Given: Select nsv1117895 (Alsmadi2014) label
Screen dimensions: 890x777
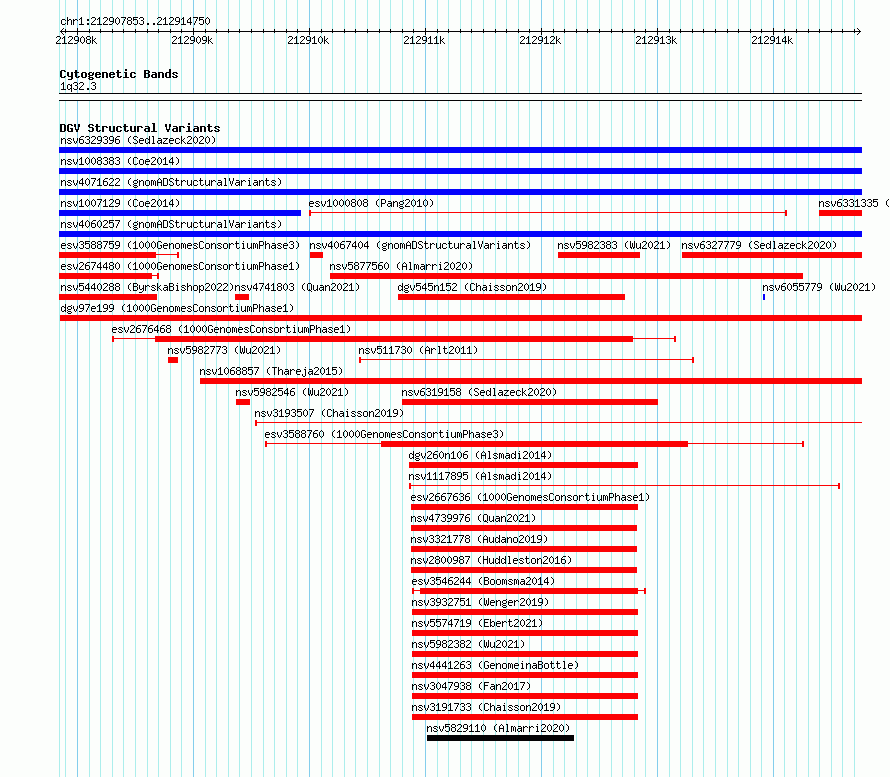Looking at the screenshot, I should (x=480, y=476).
